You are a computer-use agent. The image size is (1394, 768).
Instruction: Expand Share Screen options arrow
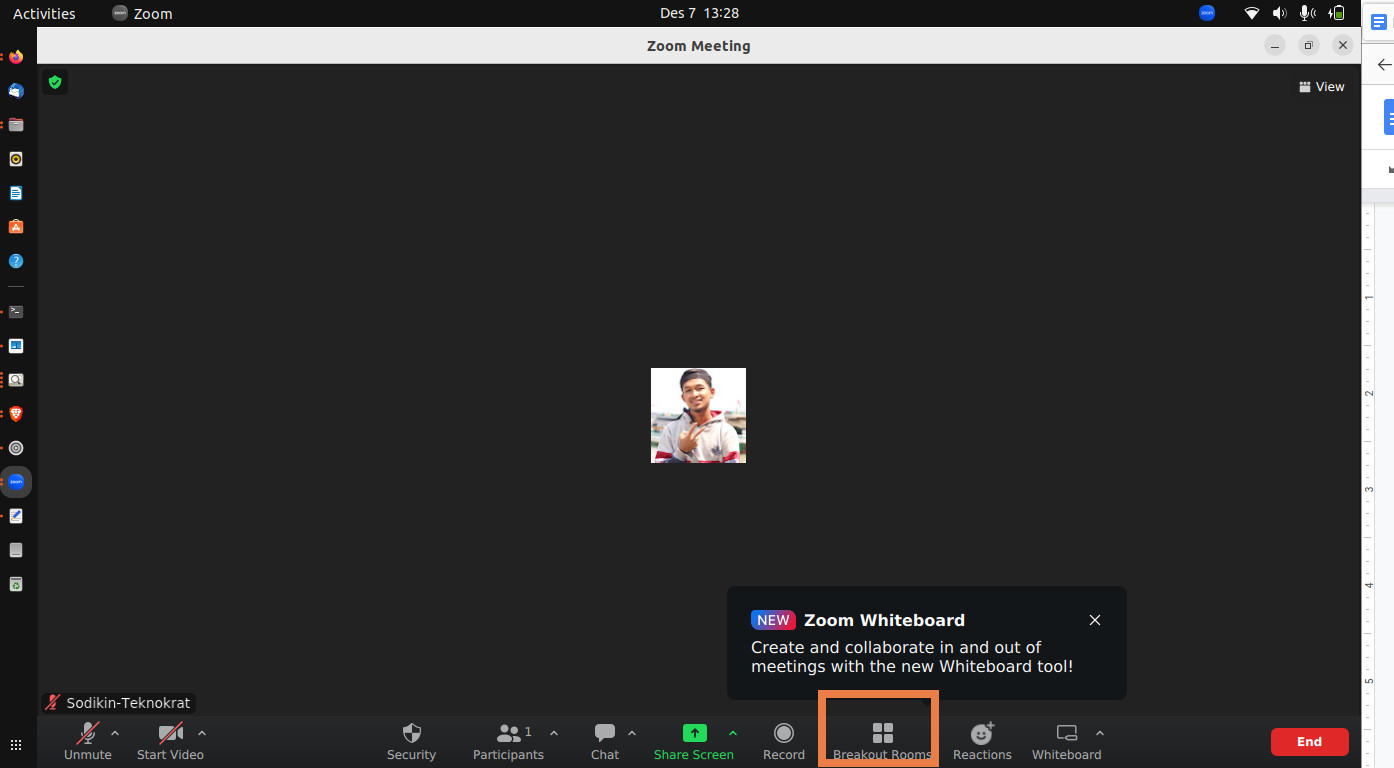[x=733, y=733]
